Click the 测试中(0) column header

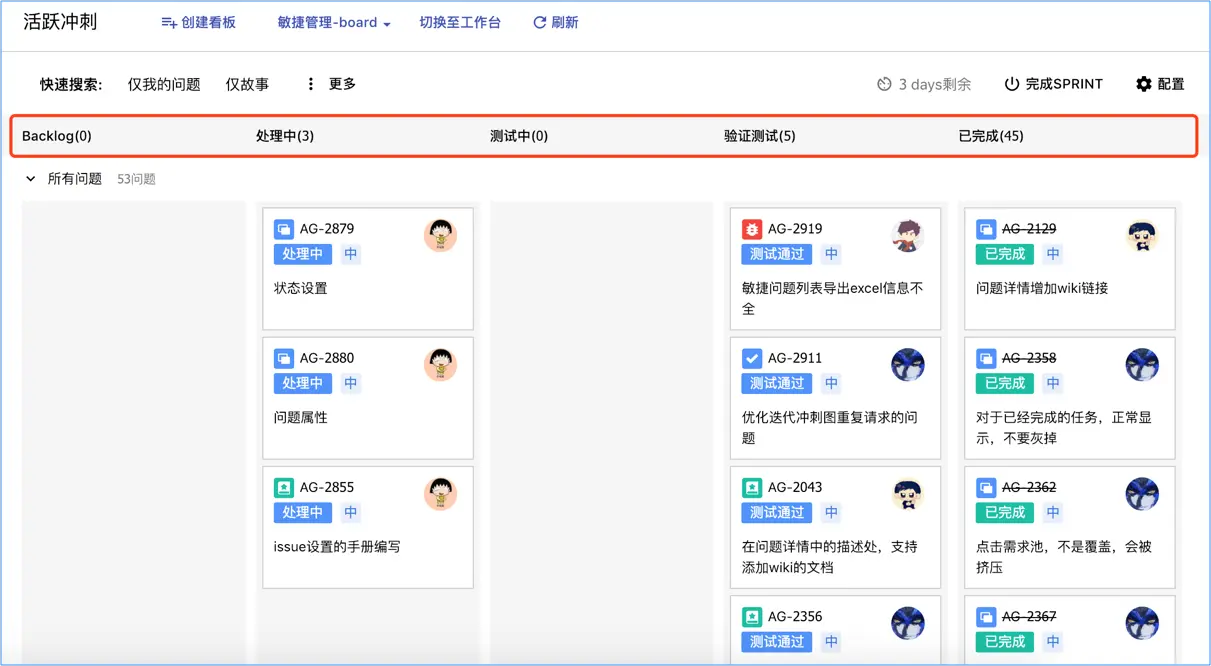point(519,136)
